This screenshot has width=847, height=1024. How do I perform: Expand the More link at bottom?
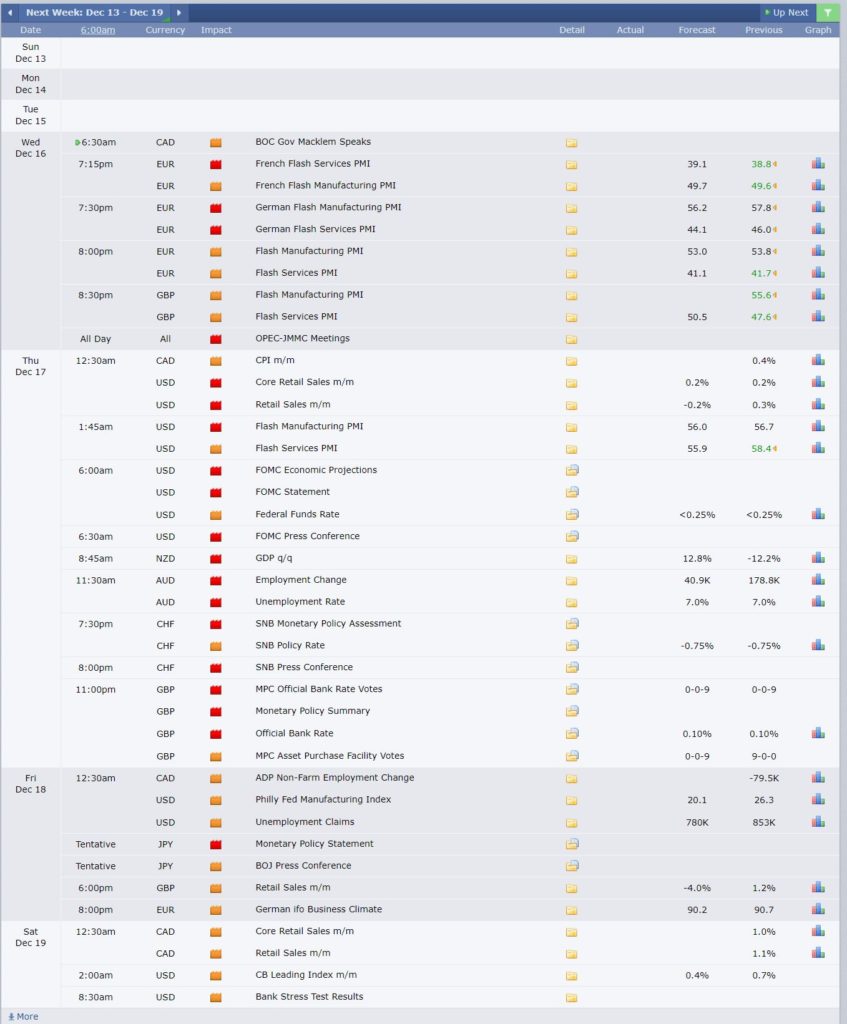tap(24, 1016)
